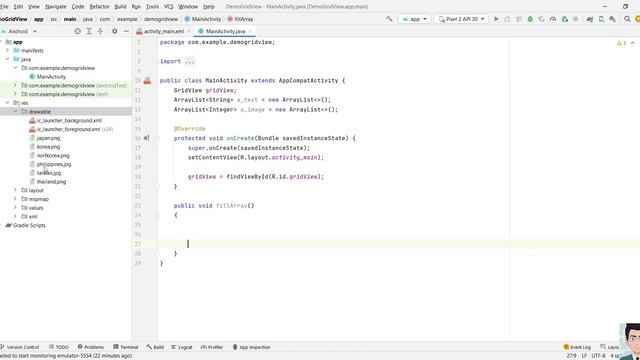Select thailand.png in drawable folder
640x360 pixels.
pyautogui.click(x=51, y=182)
